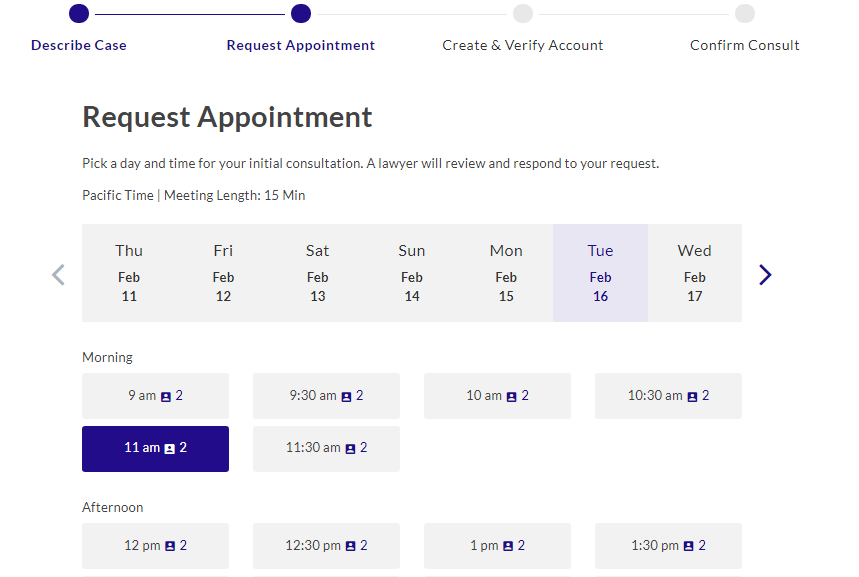Choose the 1 pm time slot

coord(497,546)
